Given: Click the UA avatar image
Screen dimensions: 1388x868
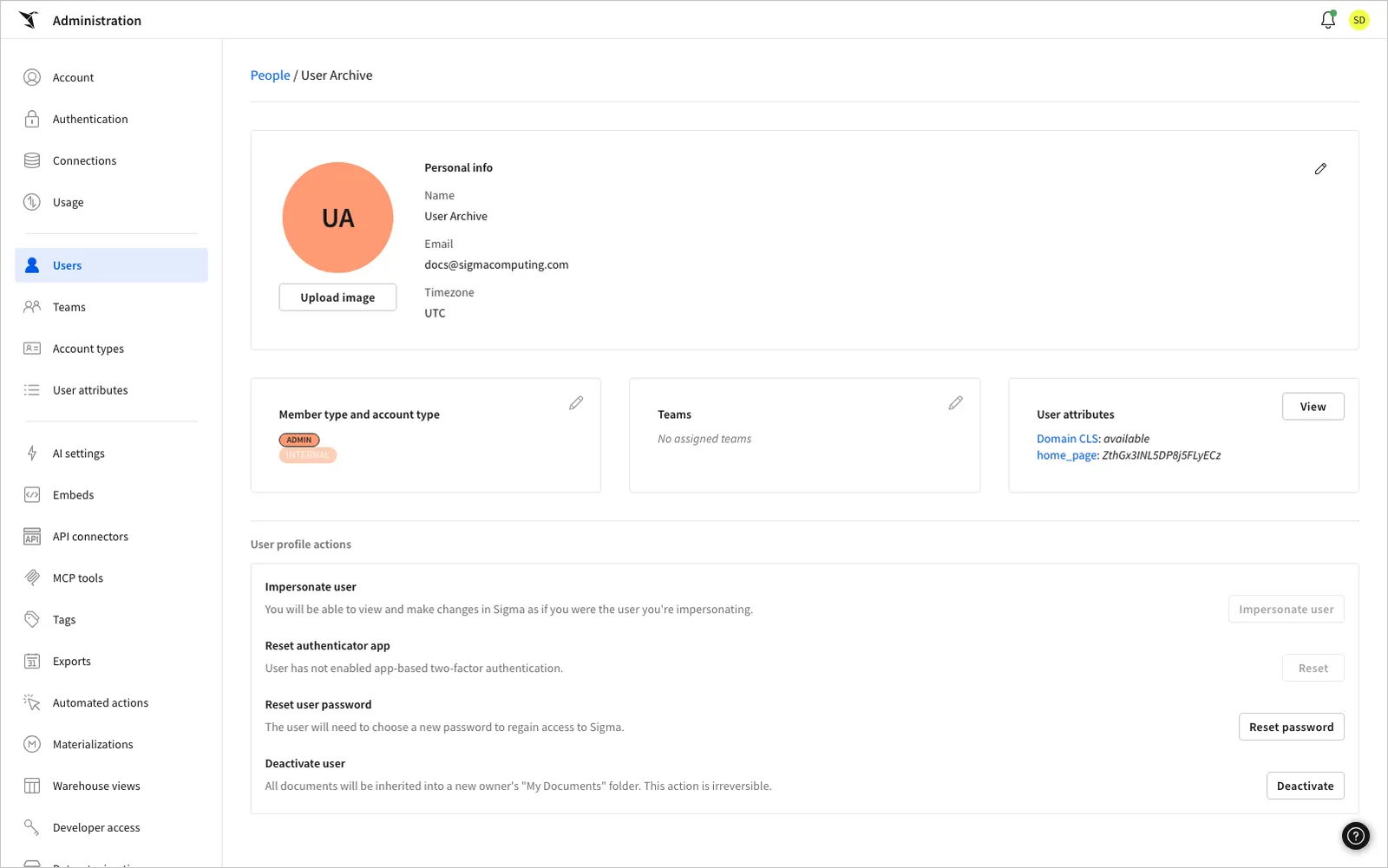Looking at the screenshot, I should (337, 218).
